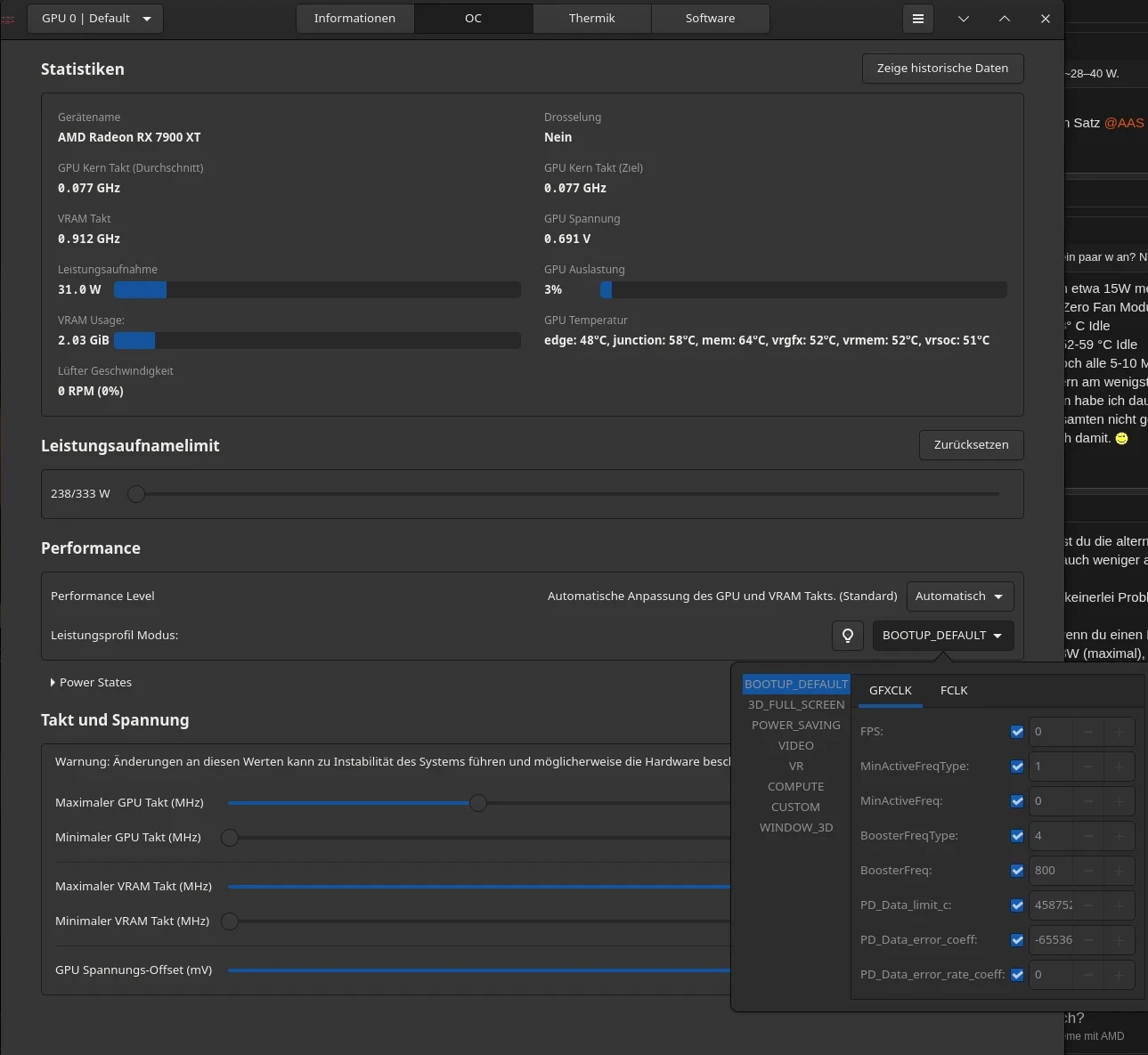Image resolution: width=1148 pixels, height=1055 pixels.
Task: Expand the Power States section
Action: pyautogui.click(x=91, y=683)
